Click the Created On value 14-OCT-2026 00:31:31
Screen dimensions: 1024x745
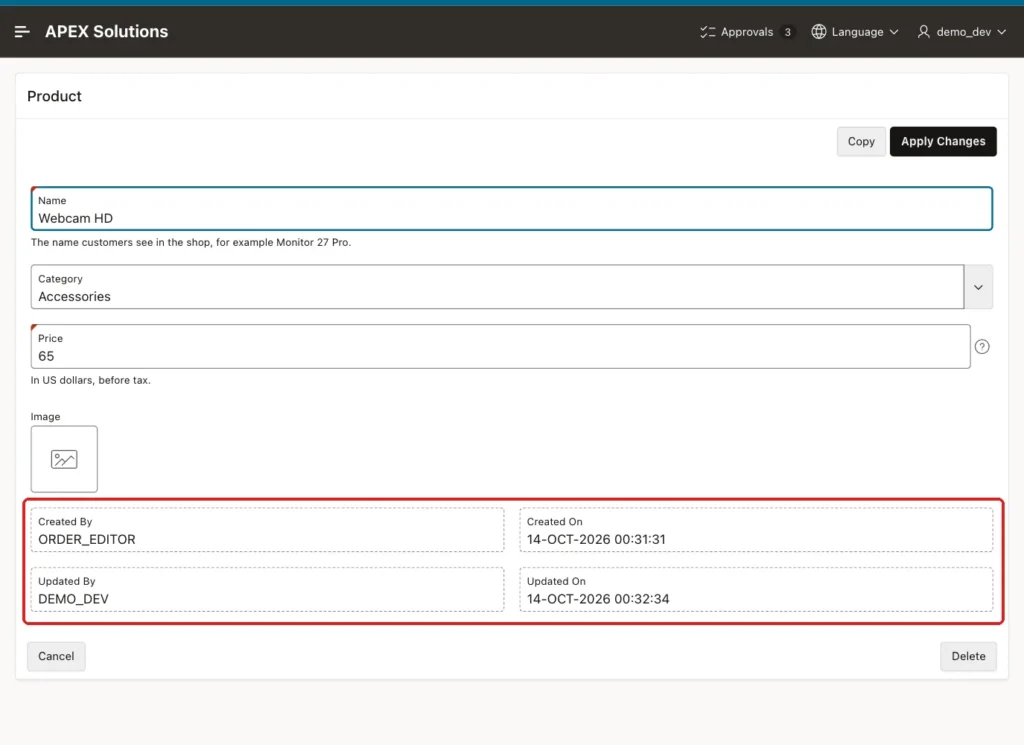(x=596, y=539)
